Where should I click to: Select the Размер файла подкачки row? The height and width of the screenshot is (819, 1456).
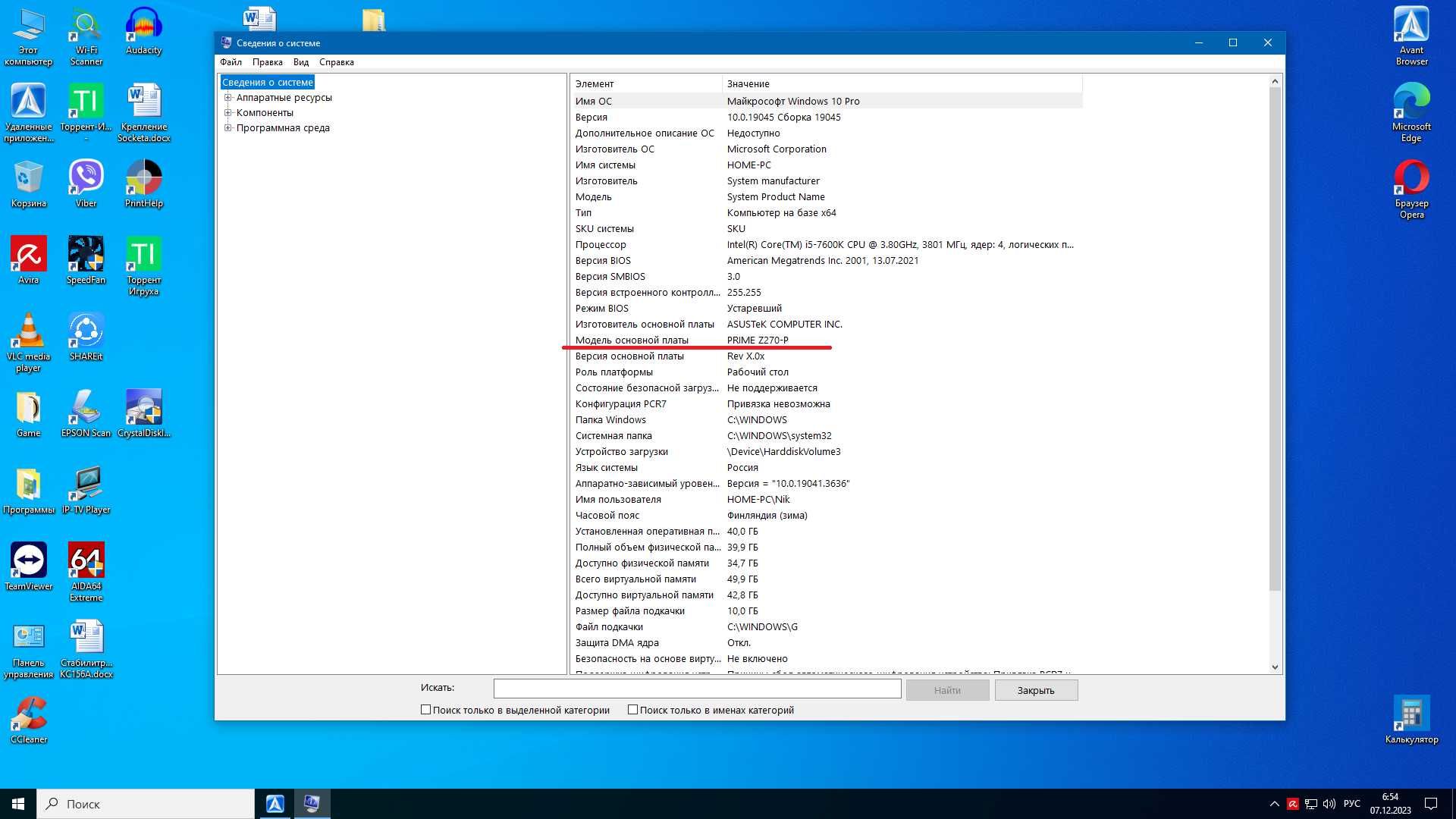pyautogui.click(x=826, y=610)
